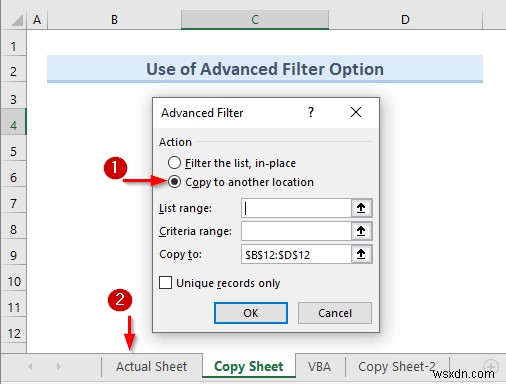Collapse dialog using Criteria range selector icon
The width and height of the screenshot is (506, 384).
361,231
